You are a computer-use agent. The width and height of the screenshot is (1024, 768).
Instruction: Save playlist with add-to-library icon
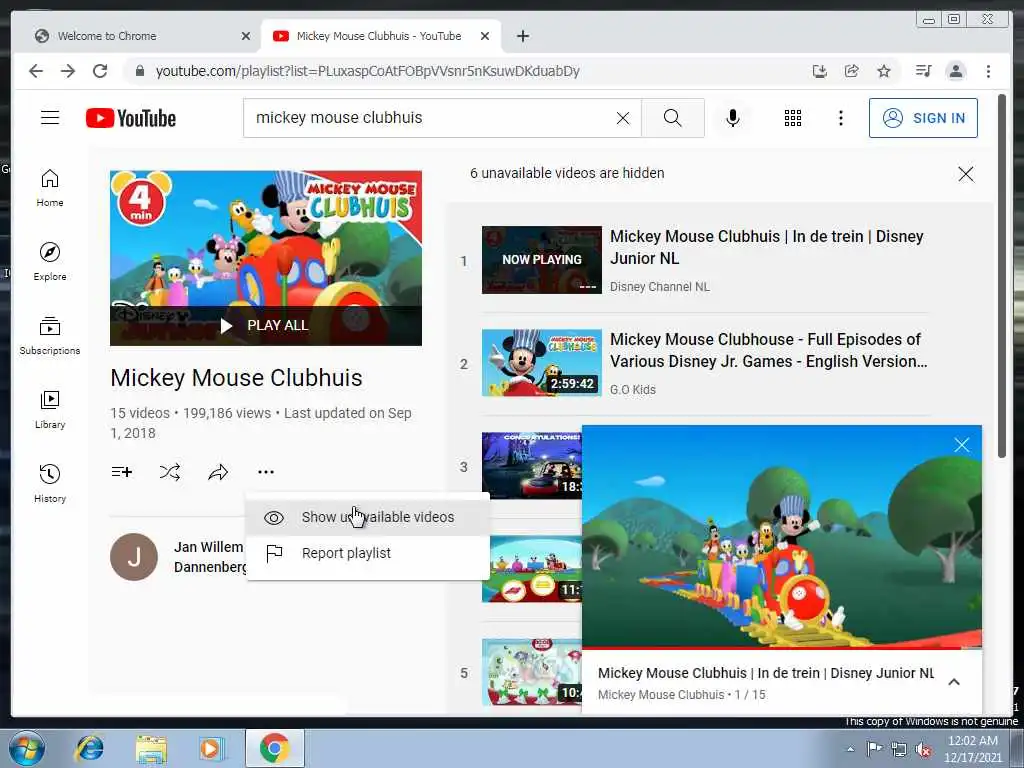click(x=121, y=472)
